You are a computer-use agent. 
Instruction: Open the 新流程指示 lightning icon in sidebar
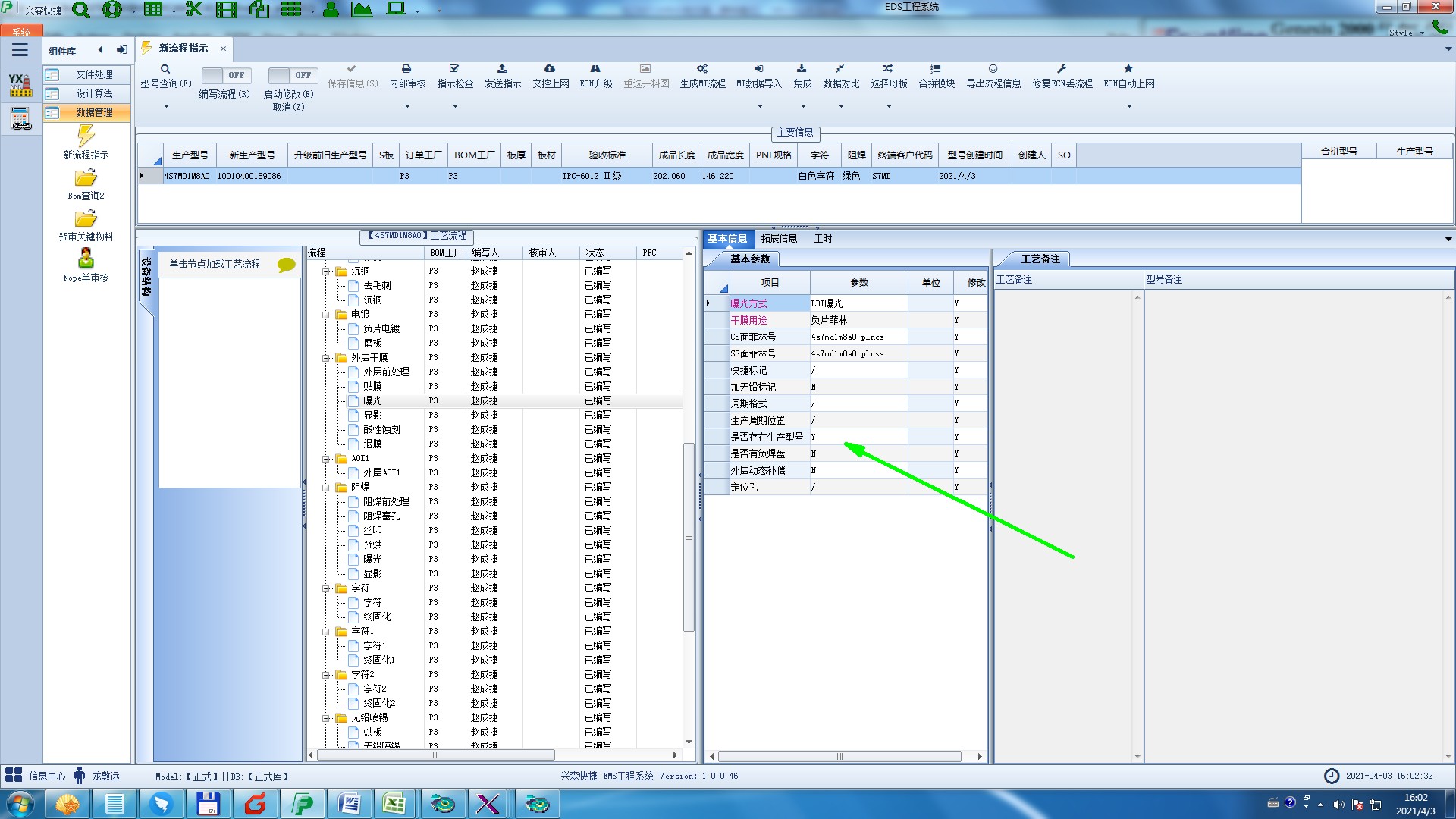click(x=86, y=136)
